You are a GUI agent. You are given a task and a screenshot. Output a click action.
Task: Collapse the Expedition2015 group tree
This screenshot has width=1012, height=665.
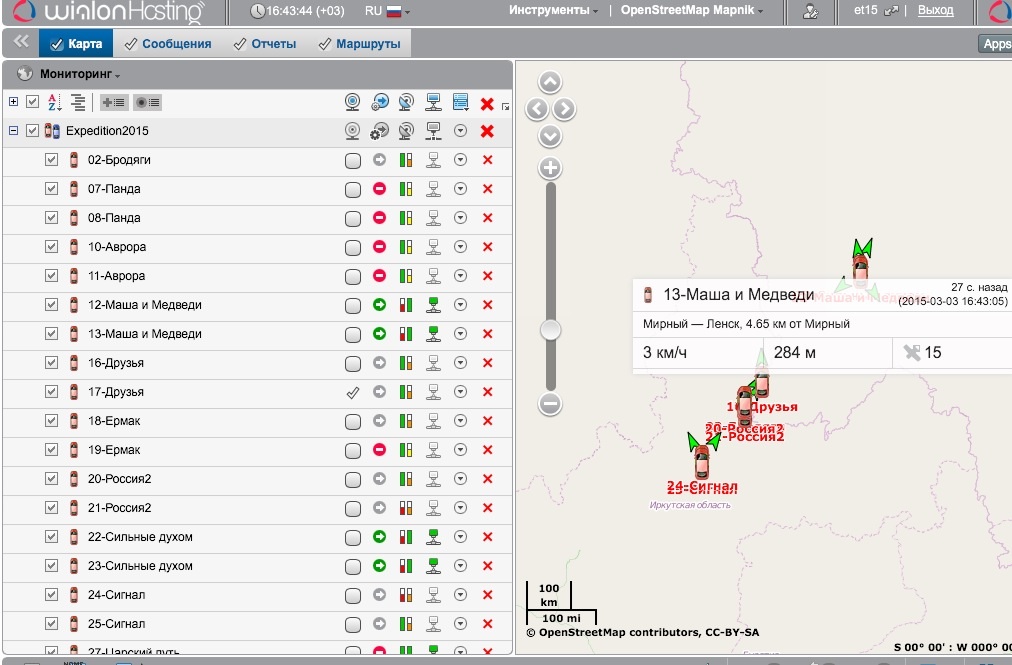[x=13, y=131]
